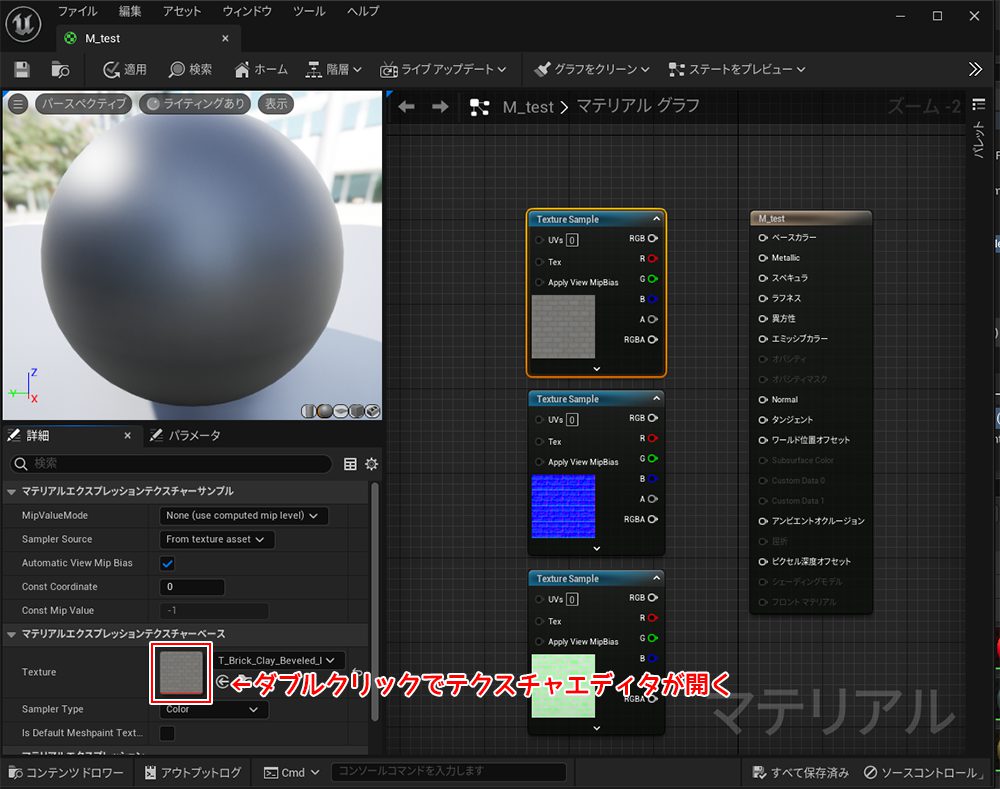Click the Save floppy disk icon
The width and height of the screenshot is (1000, 789).
pos(22,70)
